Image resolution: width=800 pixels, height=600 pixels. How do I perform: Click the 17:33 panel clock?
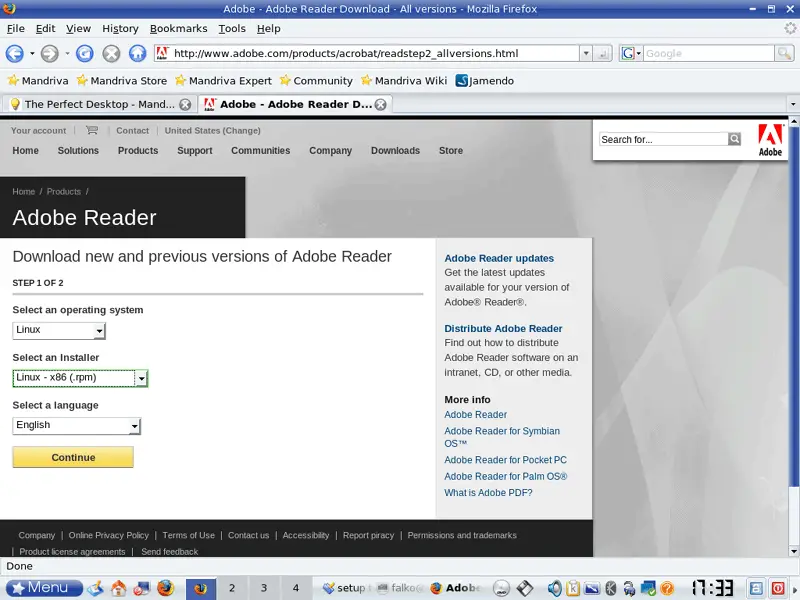[712, 588]
